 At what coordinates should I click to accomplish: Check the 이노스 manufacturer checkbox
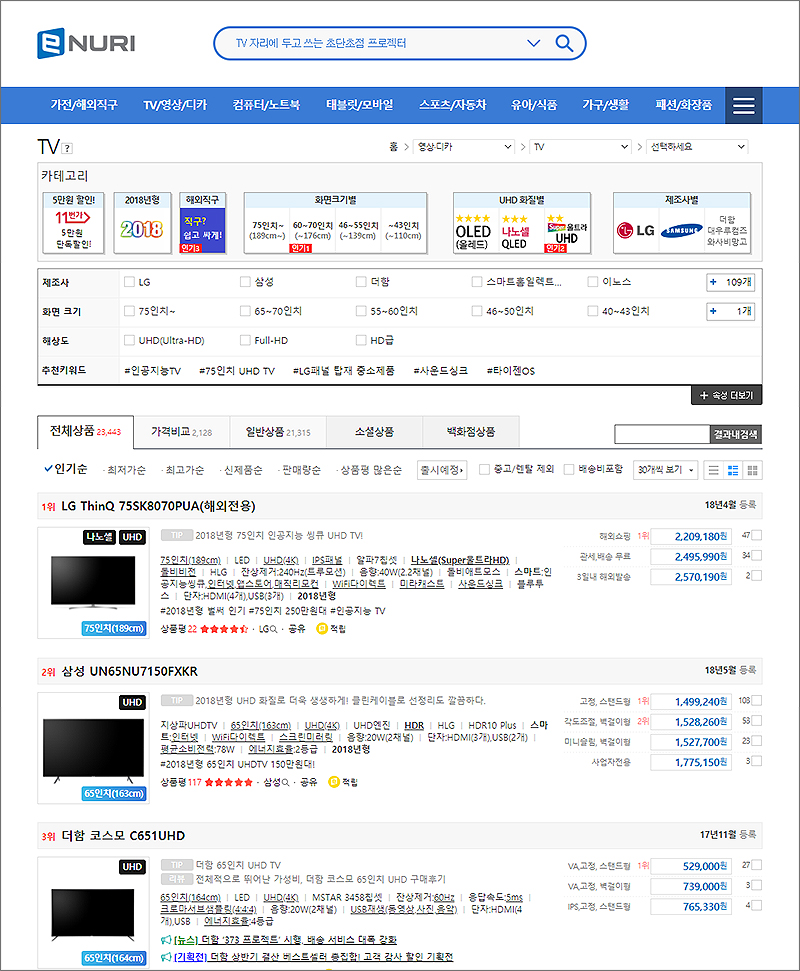point(593,282)
